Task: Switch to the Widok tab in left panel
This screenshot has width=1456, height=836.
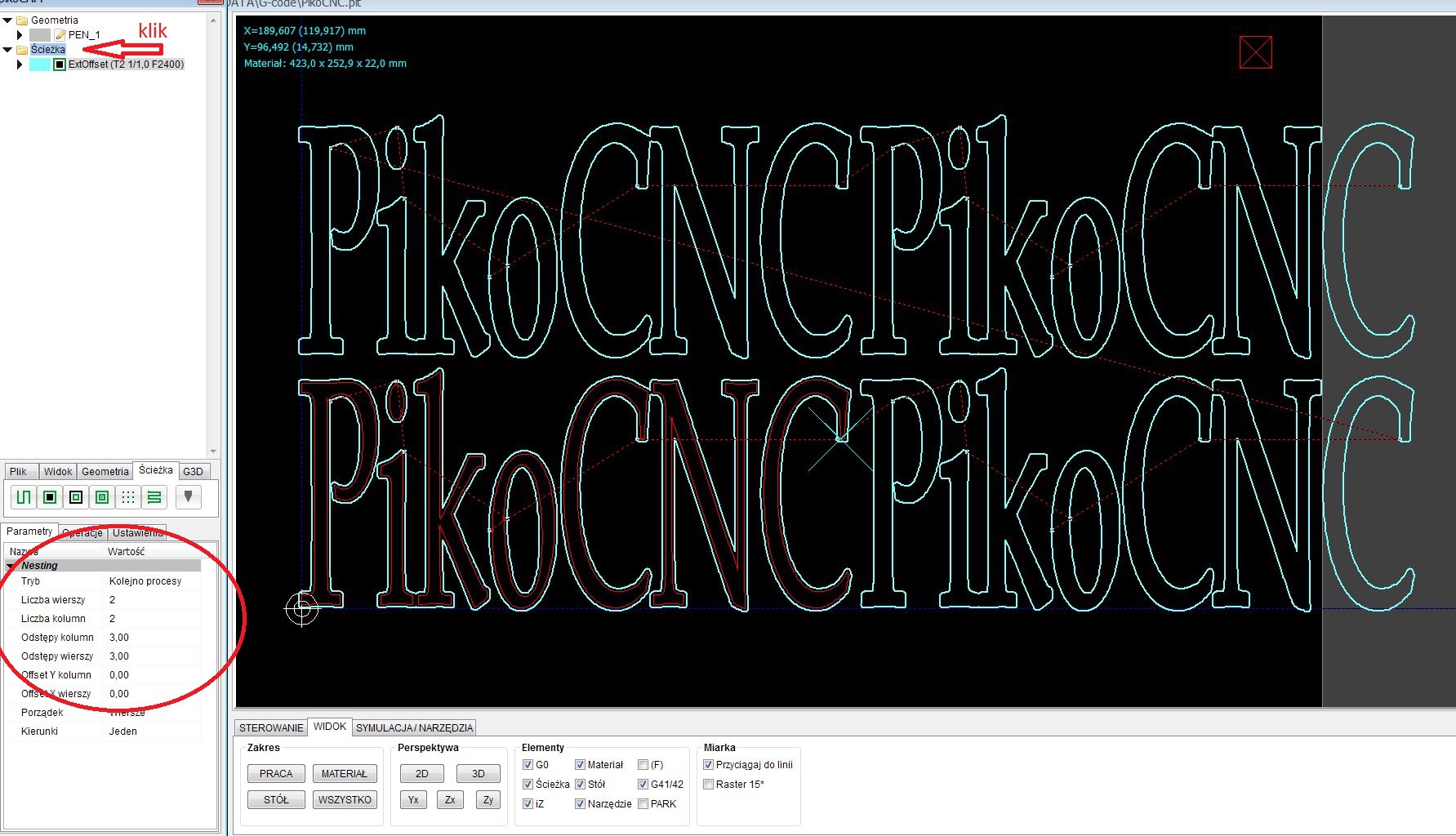Action: point(58,472)
